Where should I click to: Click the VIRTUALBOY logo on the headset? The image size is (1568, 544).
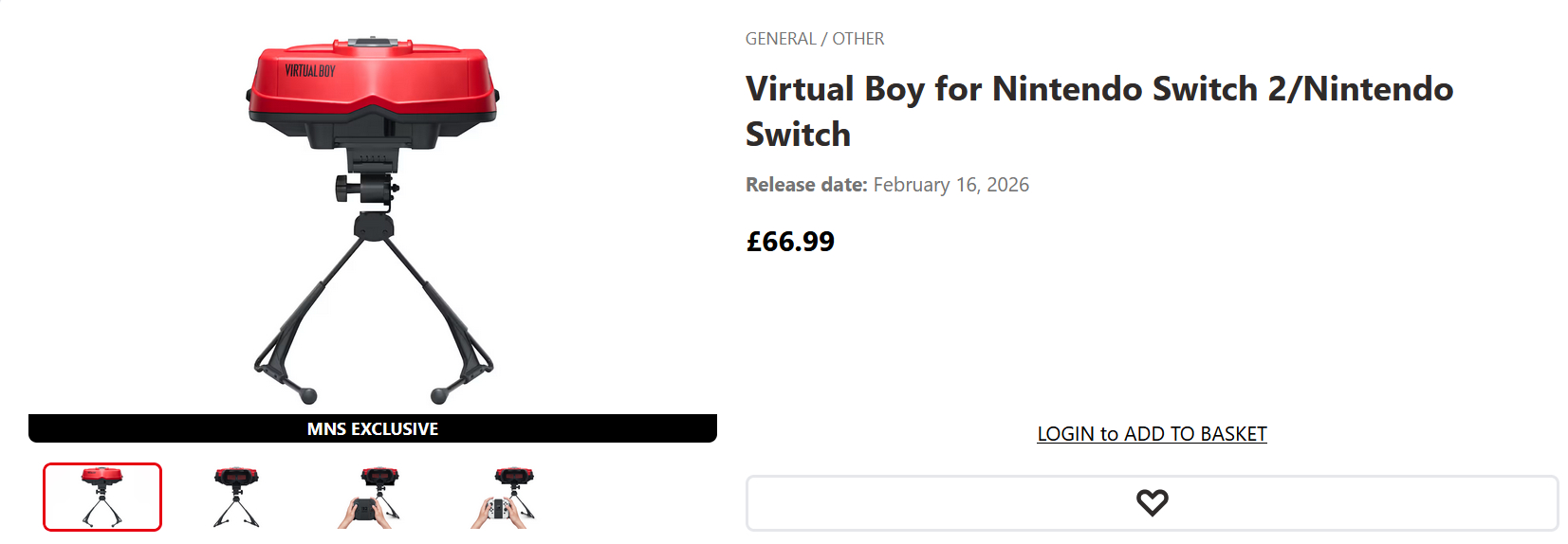tap(310, 71)
